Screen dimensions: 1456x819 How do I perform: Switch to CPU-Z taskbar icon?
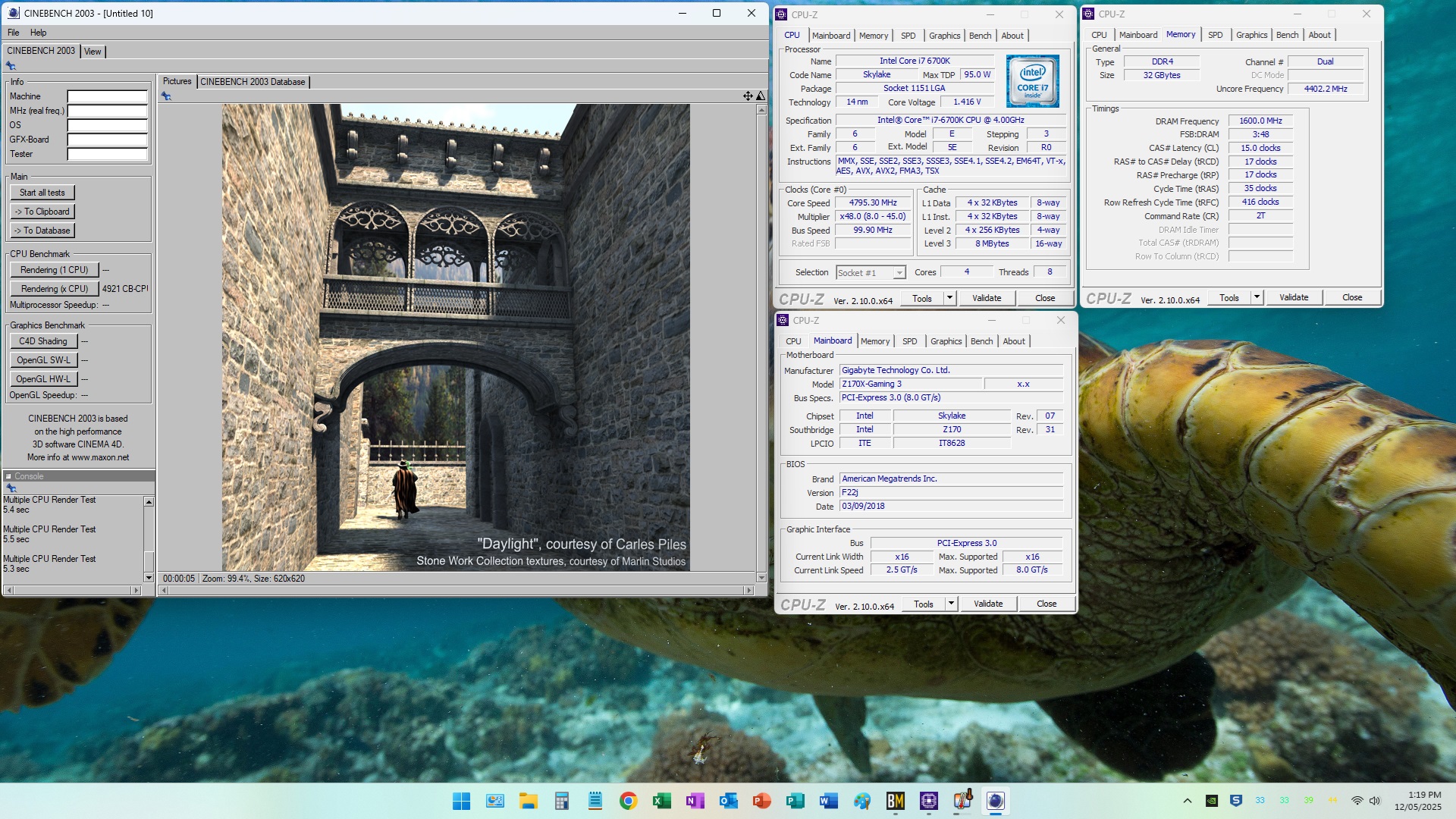(929, 801)
